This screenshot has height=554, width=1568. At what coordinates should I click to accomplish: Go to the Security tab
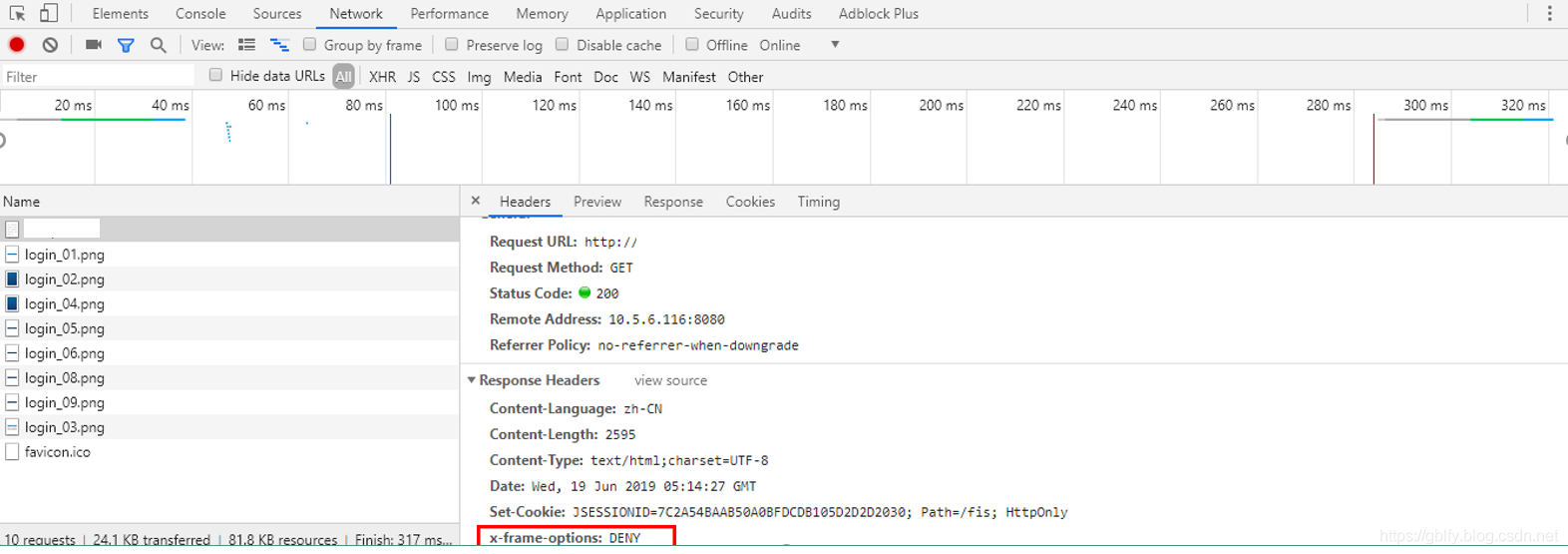(718, 14)
